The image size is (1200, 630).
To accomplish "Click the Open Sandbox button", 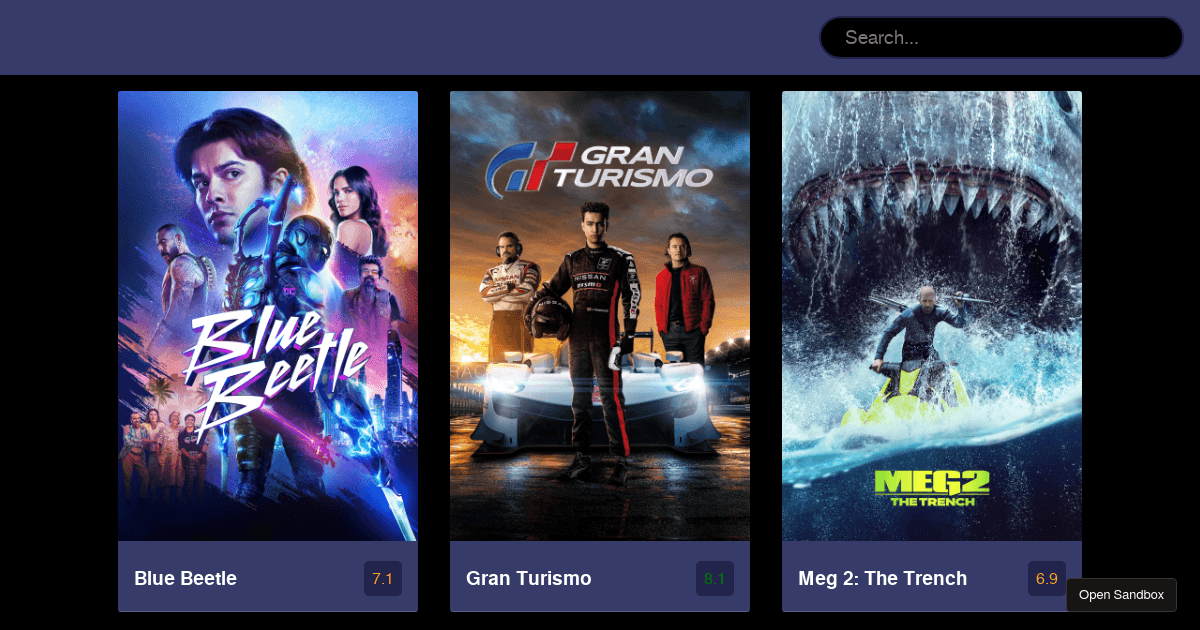I will pyautogui.click(x=1121, y=595).
